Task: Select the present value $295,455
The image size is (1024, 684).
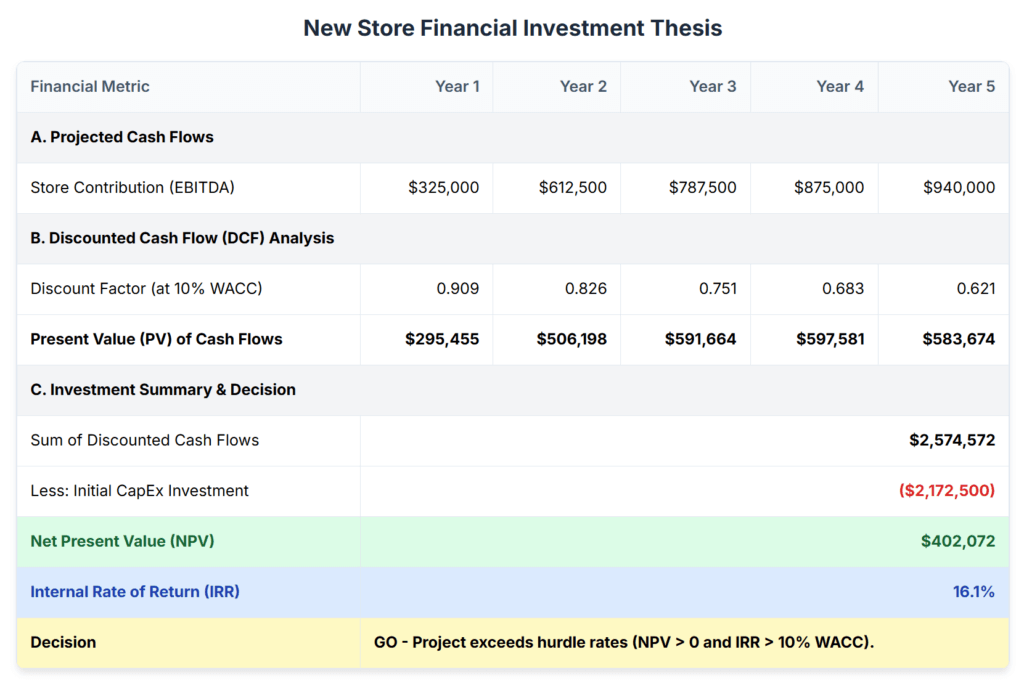Action: point(442,339)
